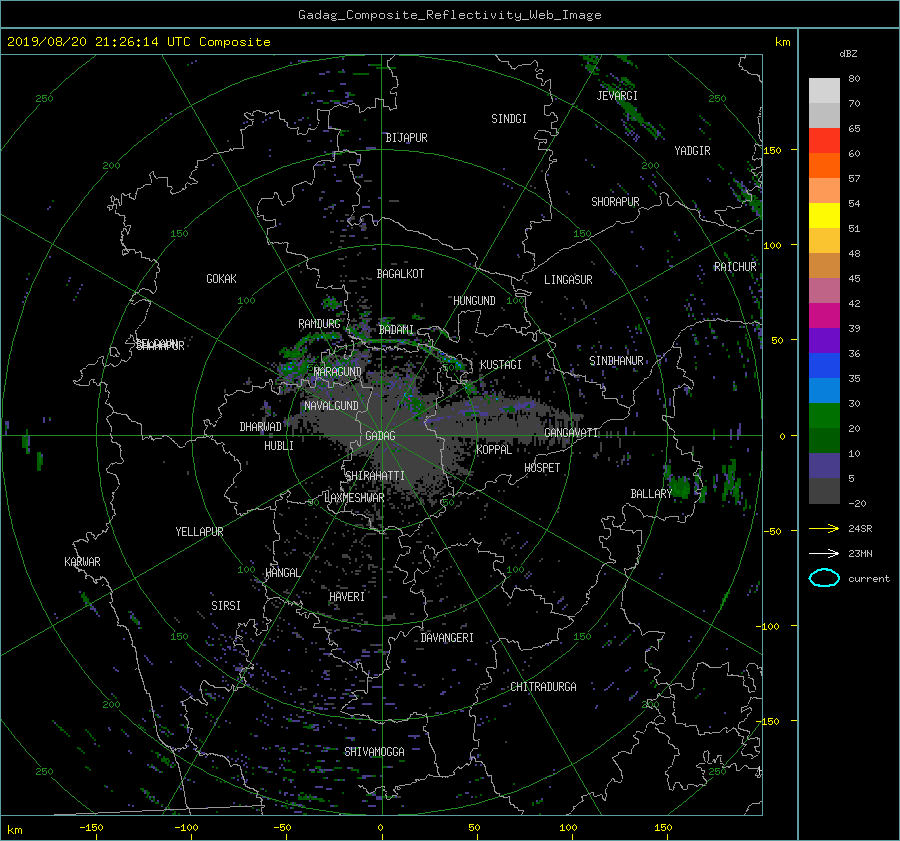This screenshot has width=900, height=841.
Task: Click the CHITRADURGA city label
Action: [x=544, y=687]
